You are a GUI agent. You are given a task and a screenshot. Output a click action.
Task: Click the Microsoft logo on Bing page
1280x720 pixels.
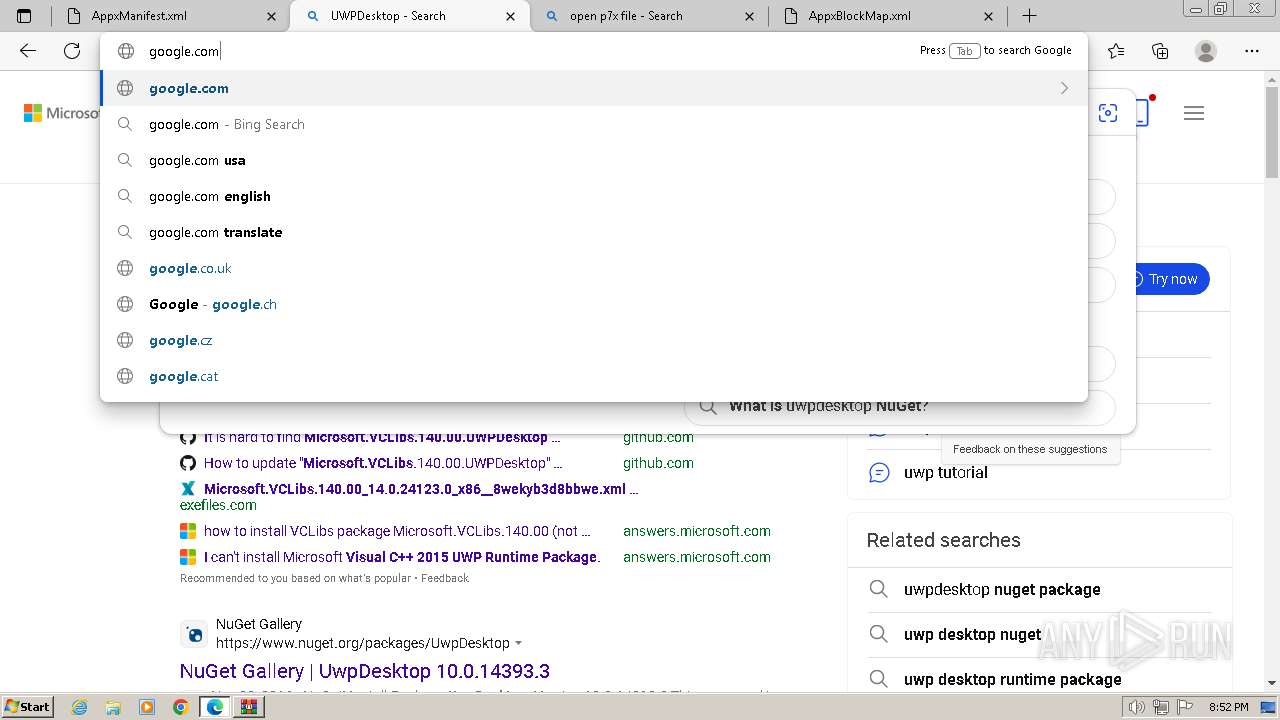point(61,113)
